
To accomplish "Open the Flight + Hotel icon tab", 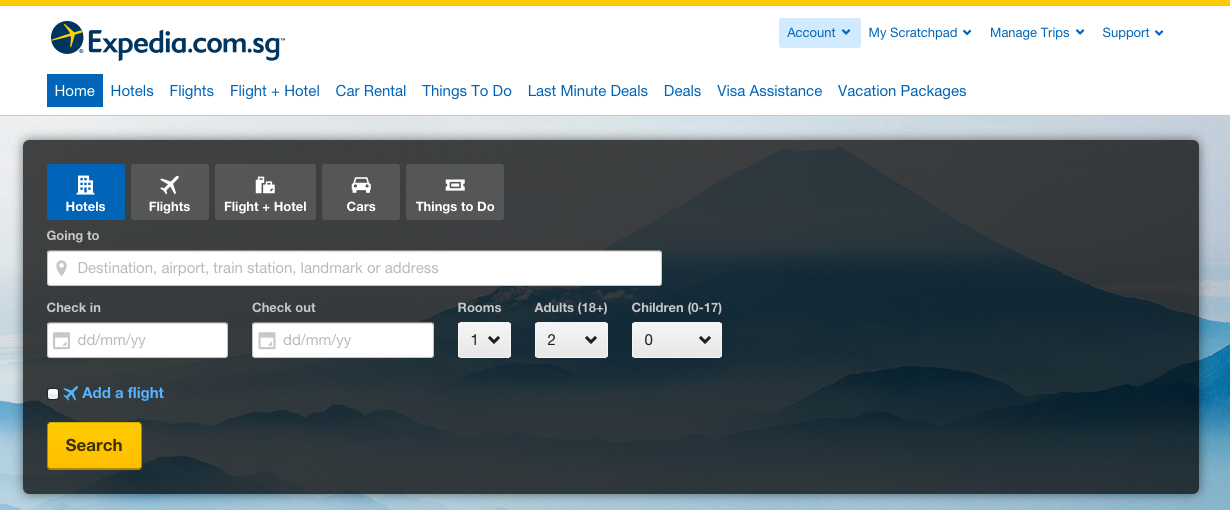I will (265, 192).
